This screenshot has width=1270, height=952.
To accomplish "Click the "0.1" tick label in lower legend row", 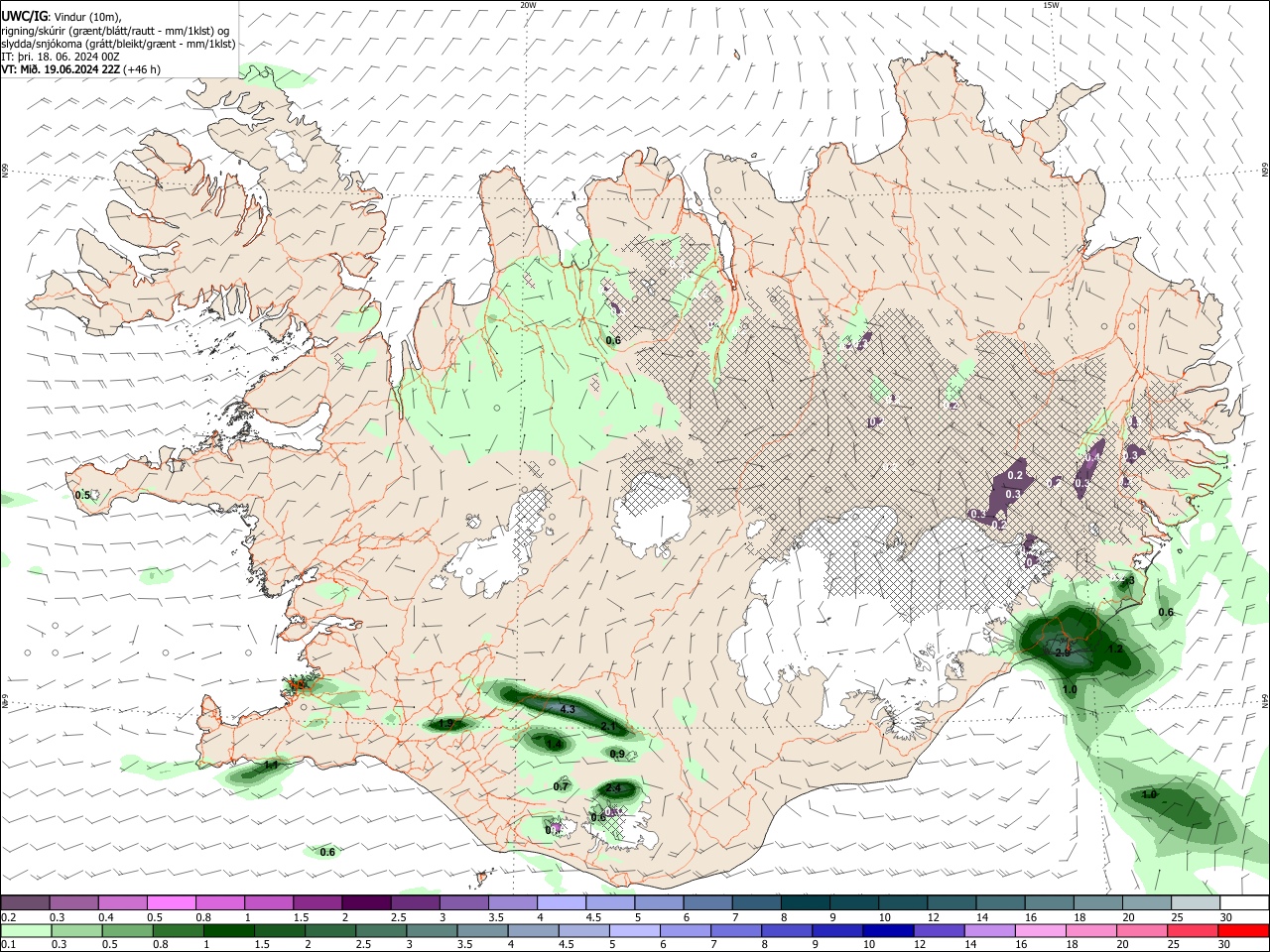I will click(x=8, y=946).
